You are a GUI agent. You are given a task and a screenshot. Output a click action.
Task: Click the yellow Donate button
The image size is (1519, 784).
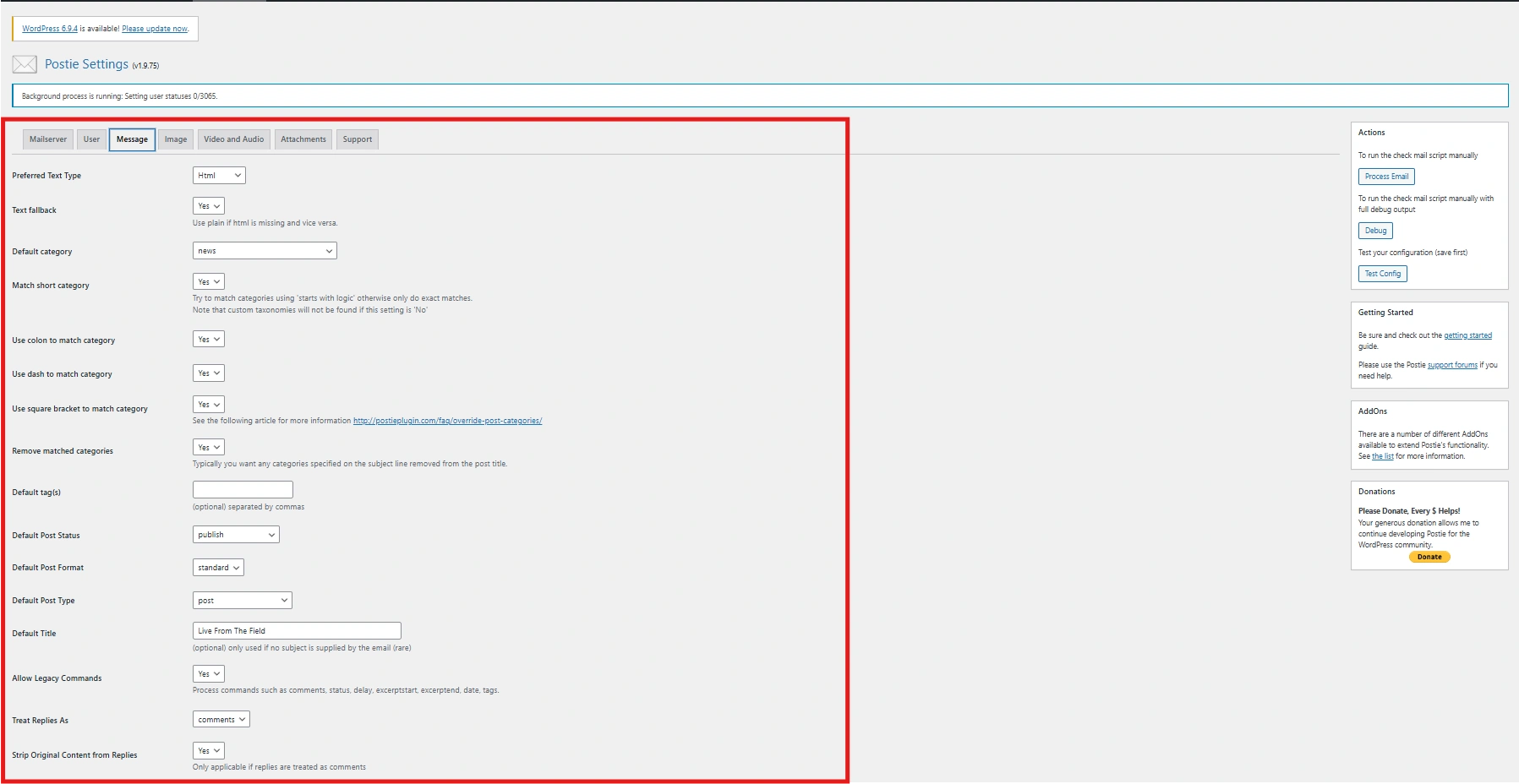point(1429,557)
